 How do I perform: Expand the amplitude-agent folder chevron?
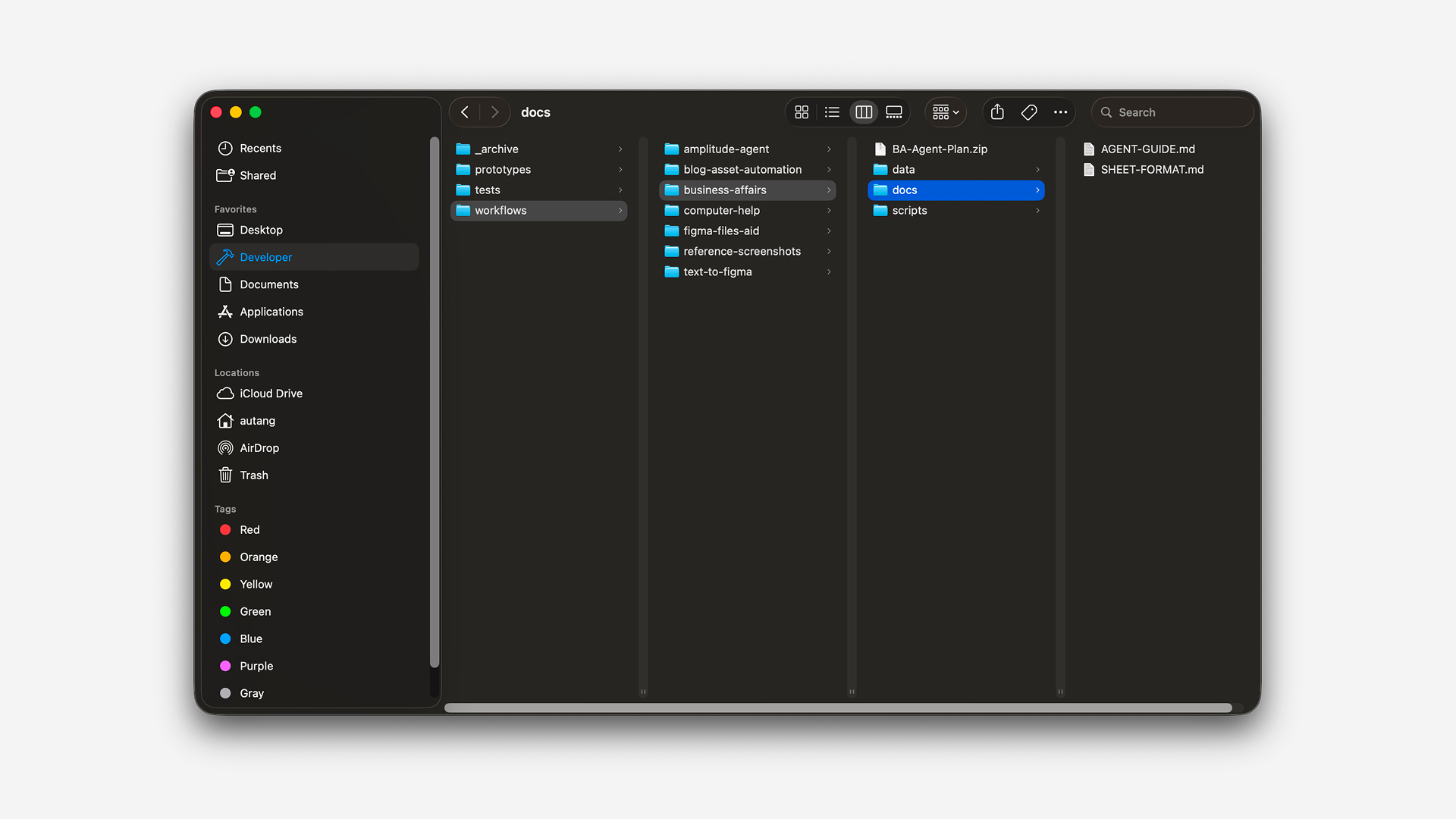click(x=829, y=149)
